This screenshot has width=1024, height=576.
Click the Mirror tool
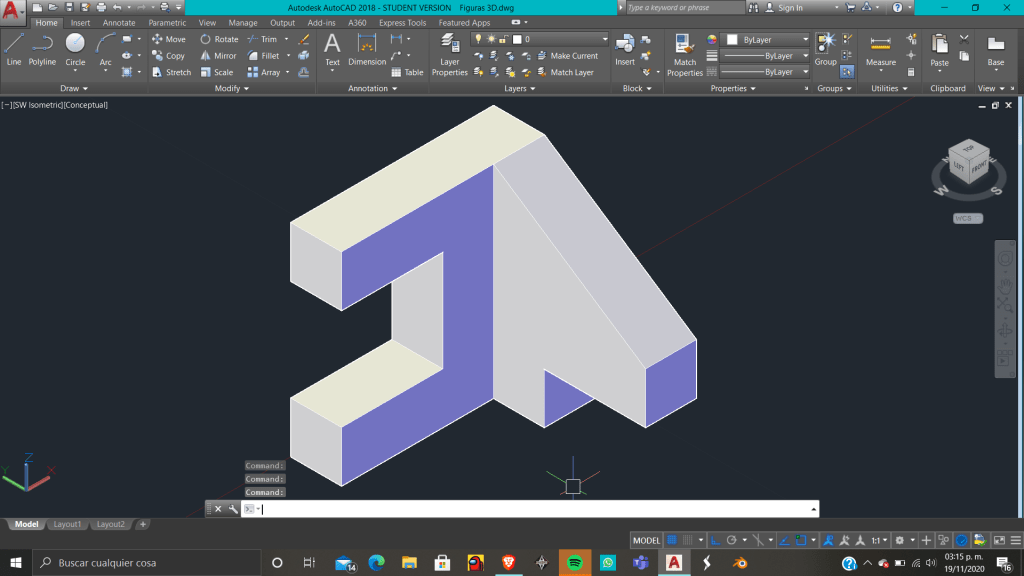218,56
